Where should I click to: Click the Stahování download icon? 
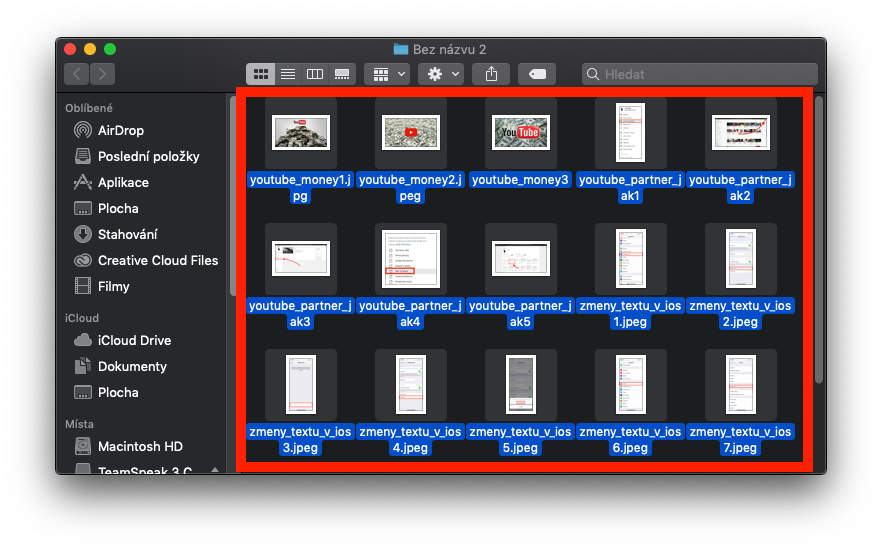pyautogui.click(x=83, y=234)
